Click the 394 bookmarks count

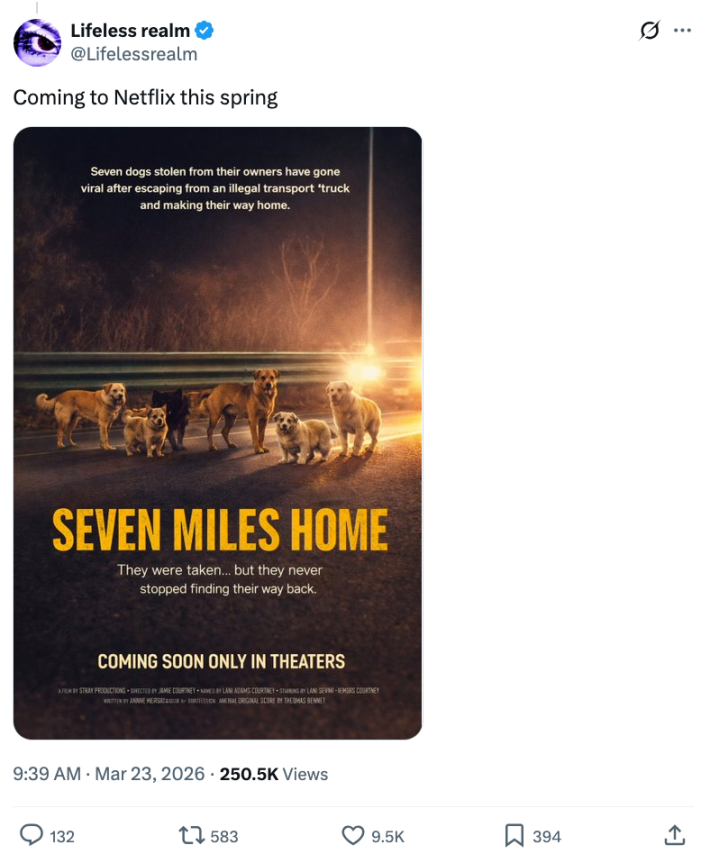coord(546,836)
